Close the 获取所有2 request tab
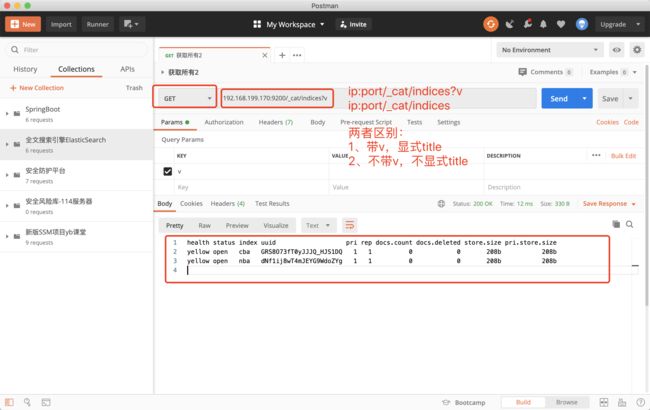650x410 pixels. coord(264,55)
